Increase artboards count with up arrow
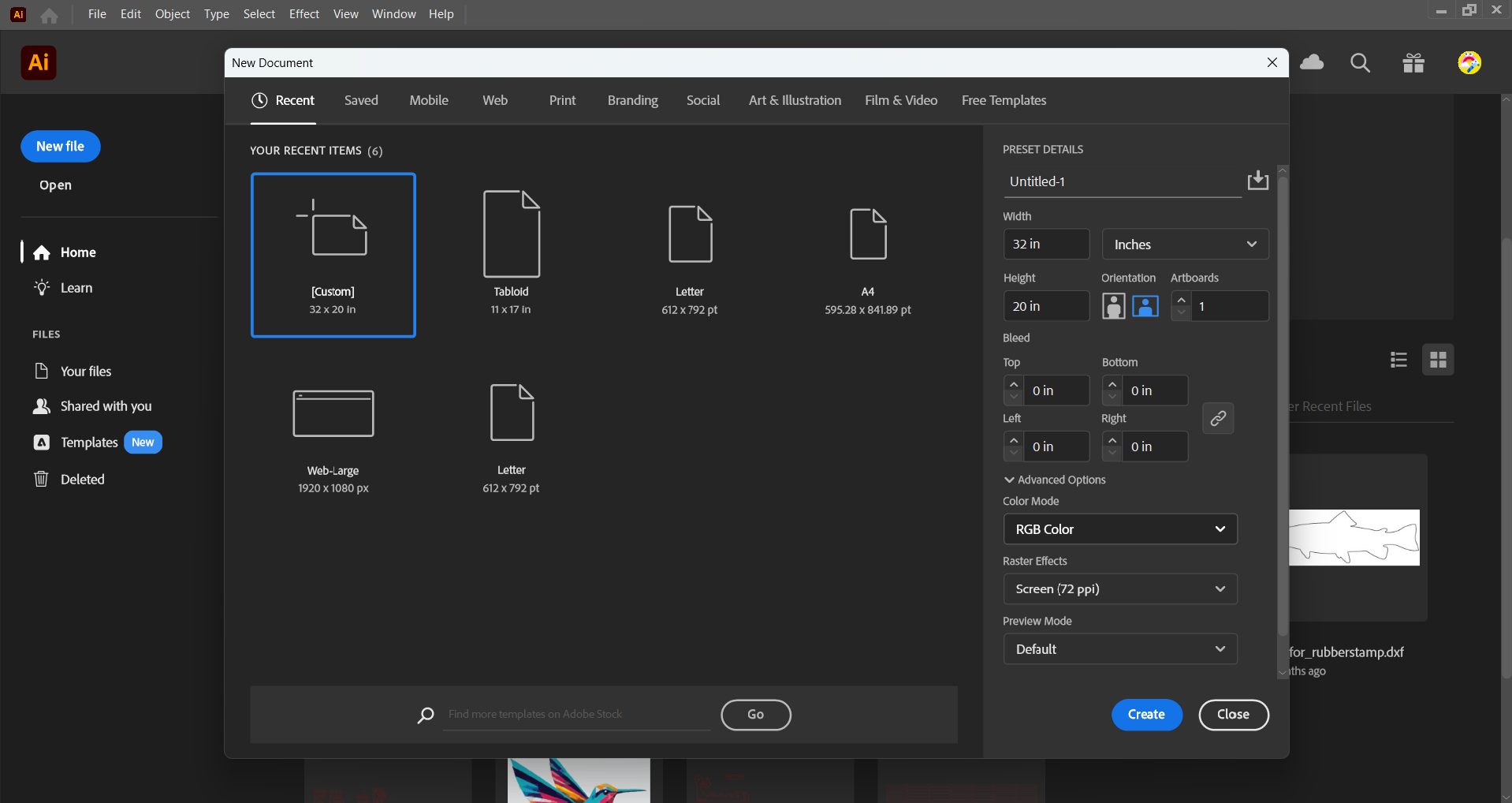Screen dimensions: 1512x803 [1181, 300]
